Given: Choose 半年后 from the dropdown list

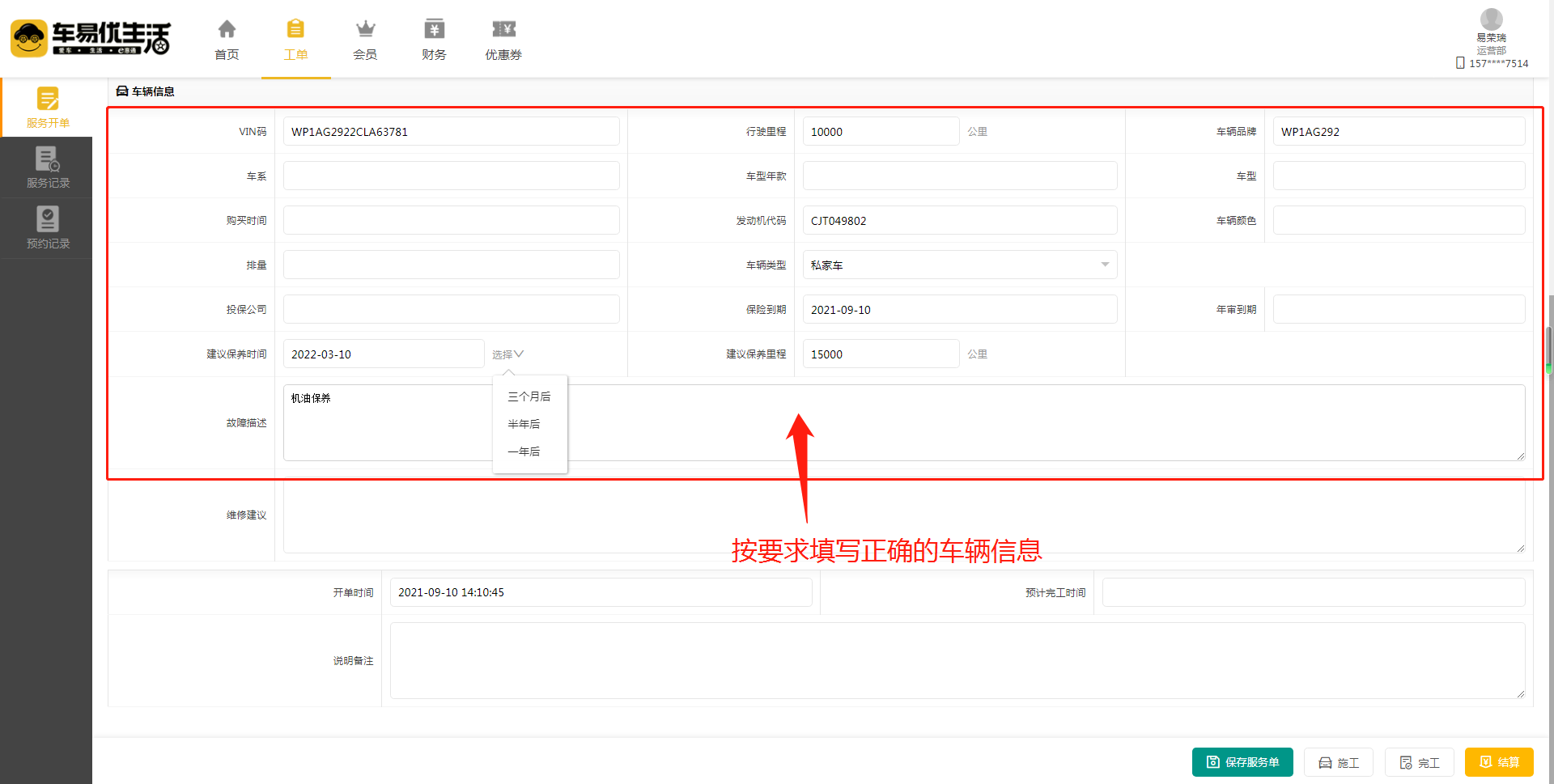Looking at the screenshot, I should (524, 424).
